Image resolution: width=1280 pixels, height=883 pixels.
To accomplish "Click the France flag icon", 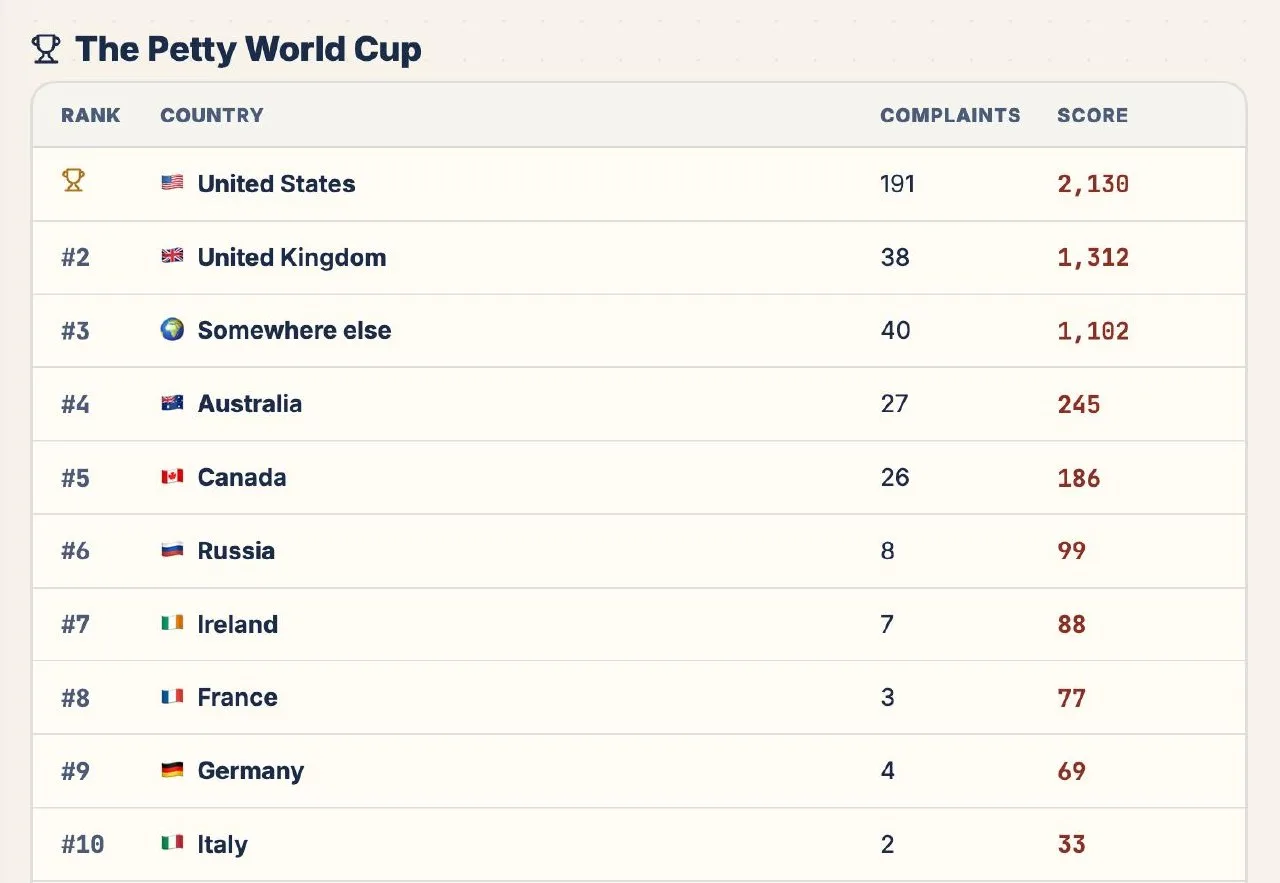I will click(172, 696).
